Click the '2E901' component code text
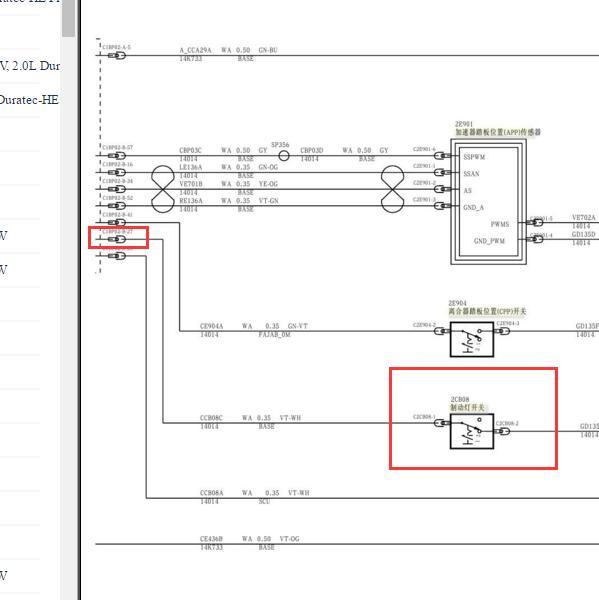This screenshot has height=600, width=599. click(x=464, y=124)
